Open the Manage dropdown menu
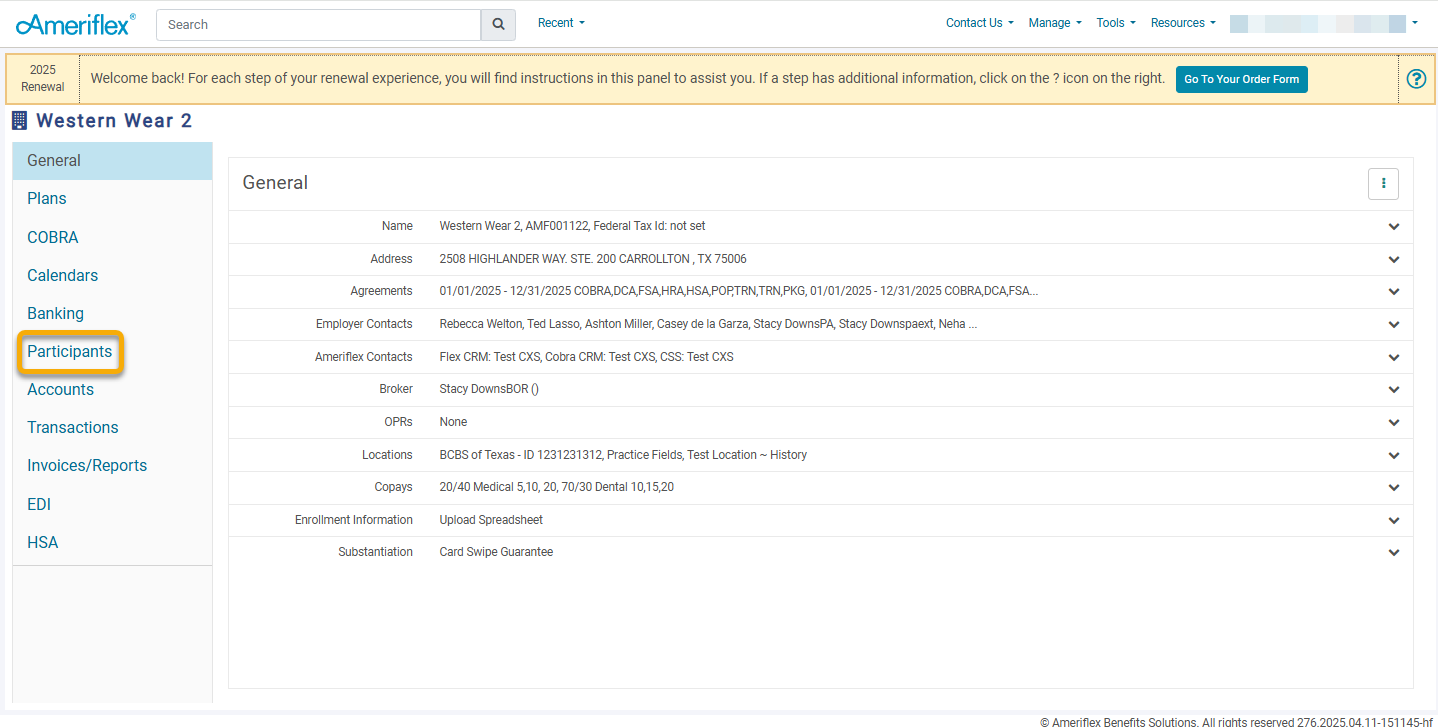 pos(1054,23)
